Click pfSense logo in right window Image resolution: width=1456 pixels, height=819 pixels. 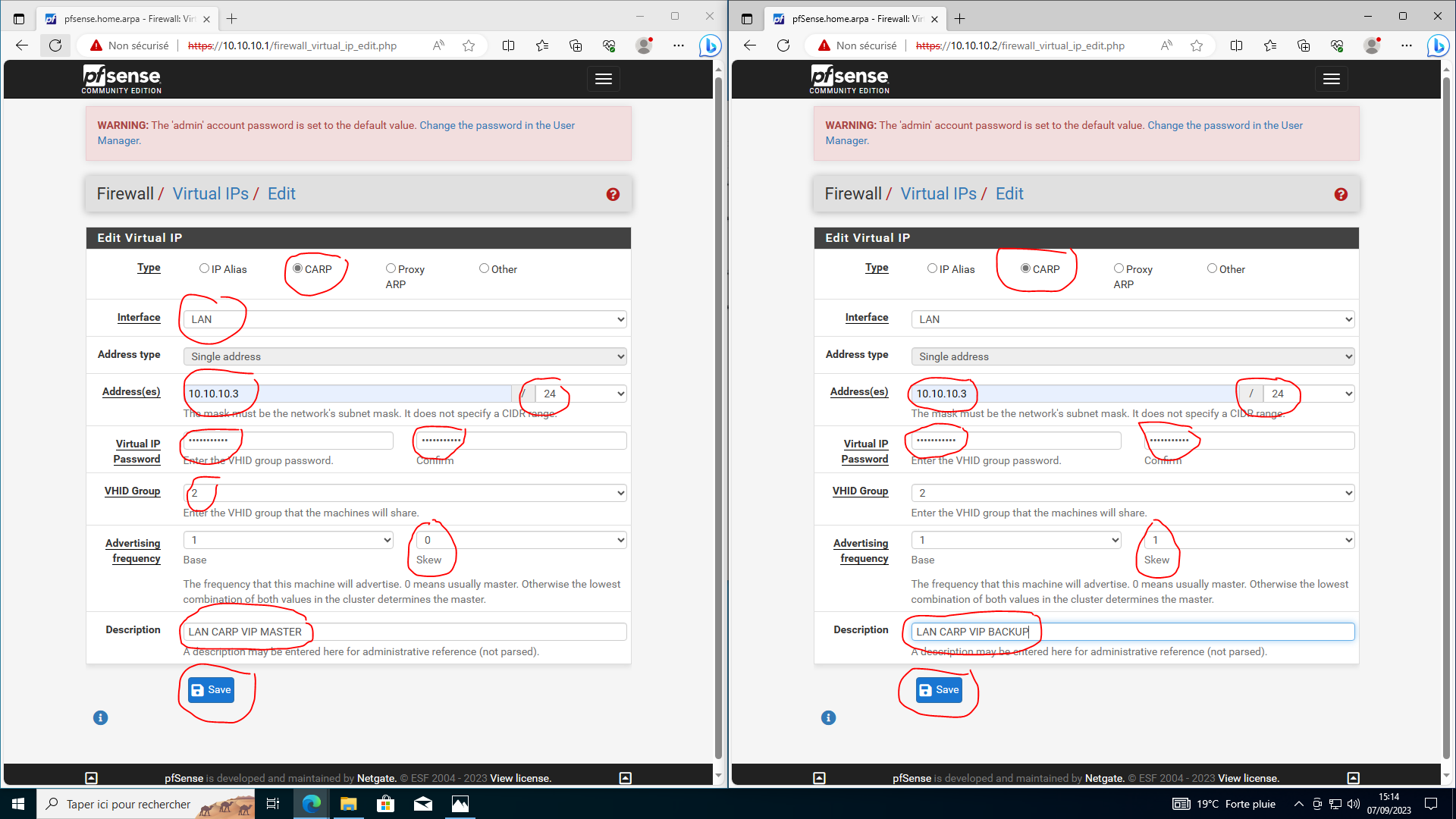(849, 79)
